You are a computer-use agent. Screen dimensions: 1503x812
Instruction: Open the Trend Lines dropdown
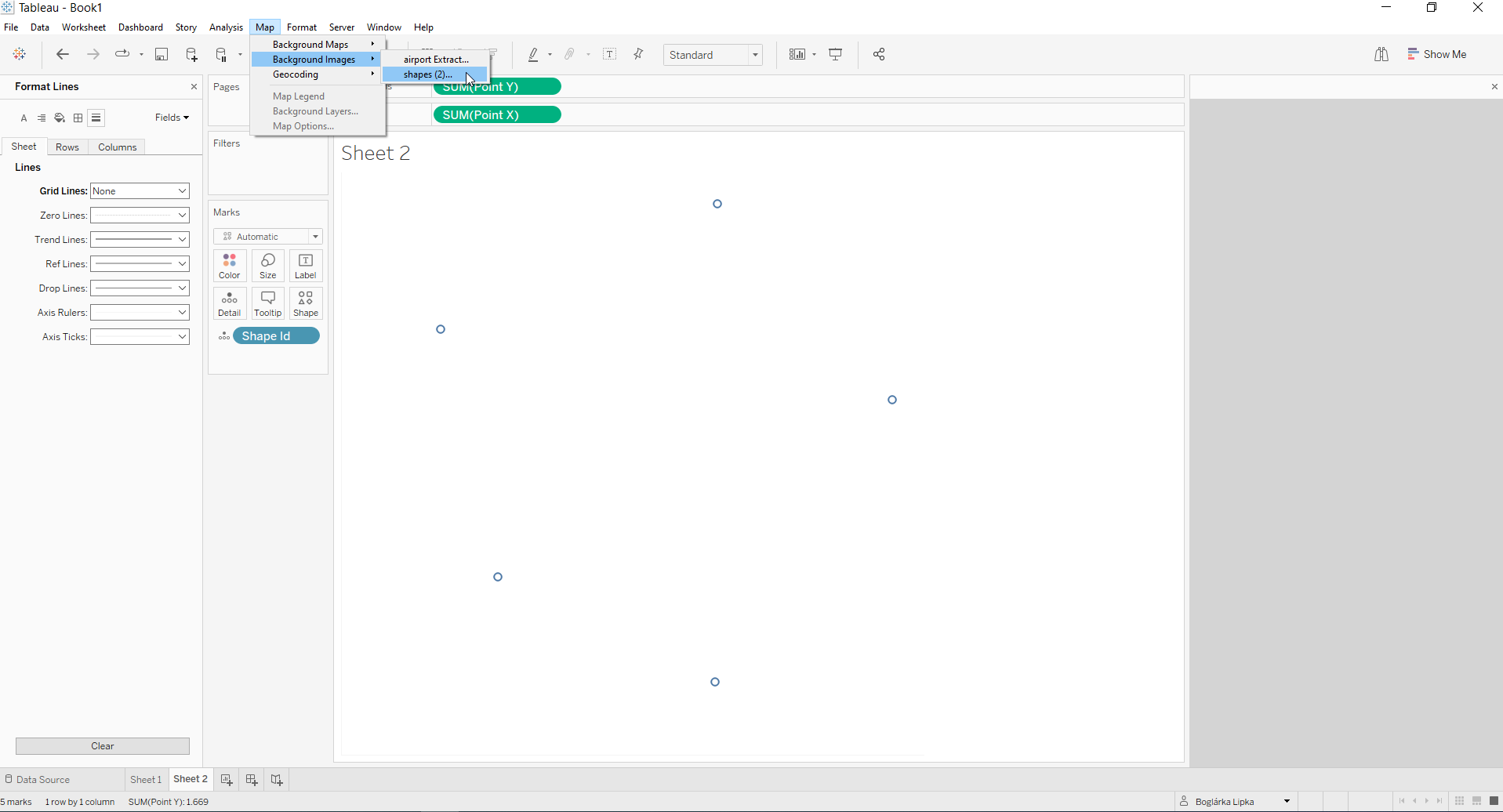point(140,240)
